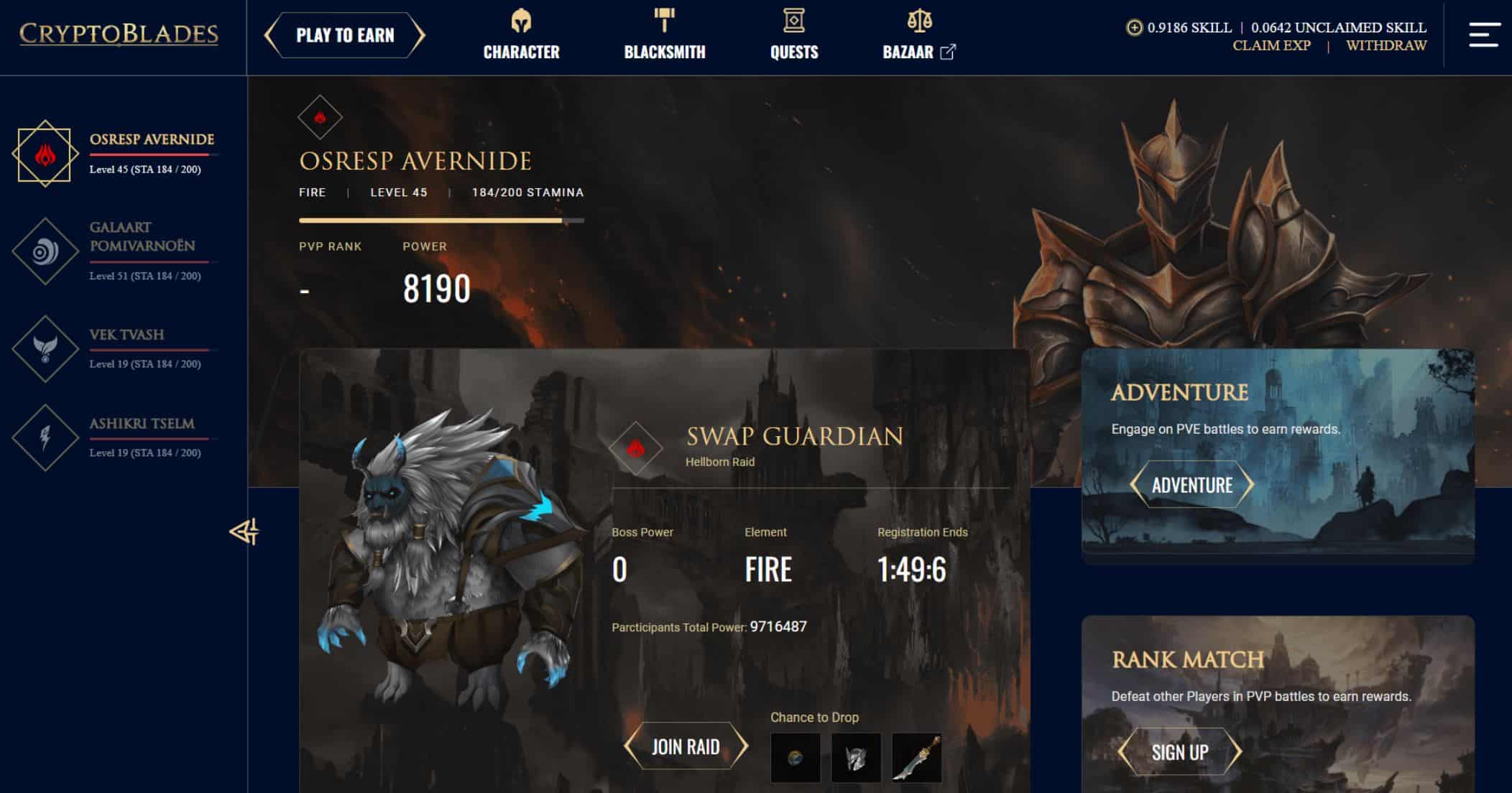Screen dimensions: 1512x793
Task: View the first trinket drop thumbnail
Action: pos(796,758)
